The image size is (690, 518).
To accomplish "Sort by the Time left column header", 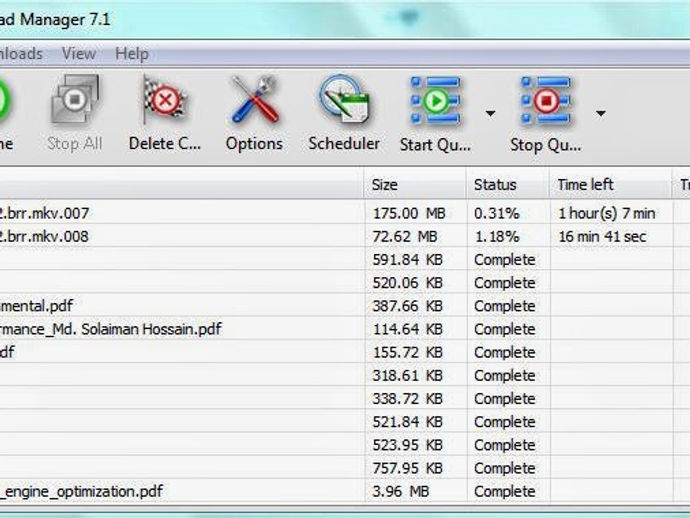I will pyautogui.click(x=611, y=184).
